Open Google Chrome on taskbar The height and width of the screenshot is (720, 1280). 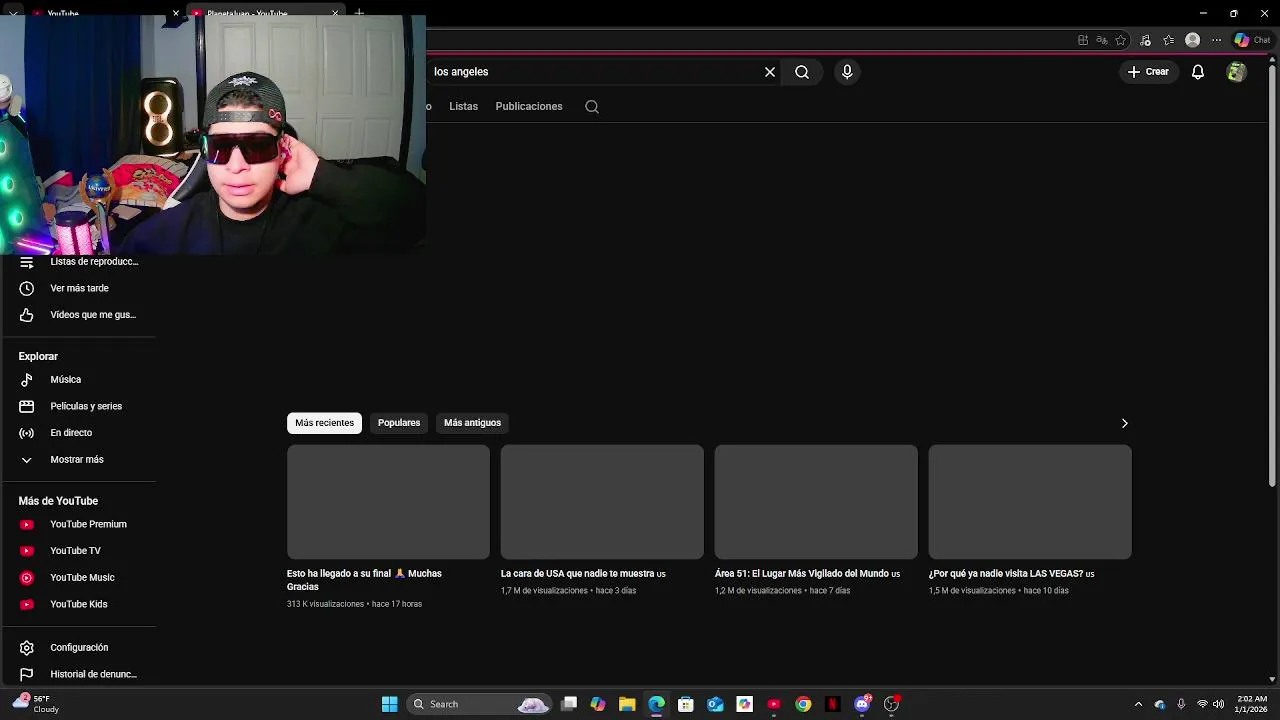tap(803, 704)
